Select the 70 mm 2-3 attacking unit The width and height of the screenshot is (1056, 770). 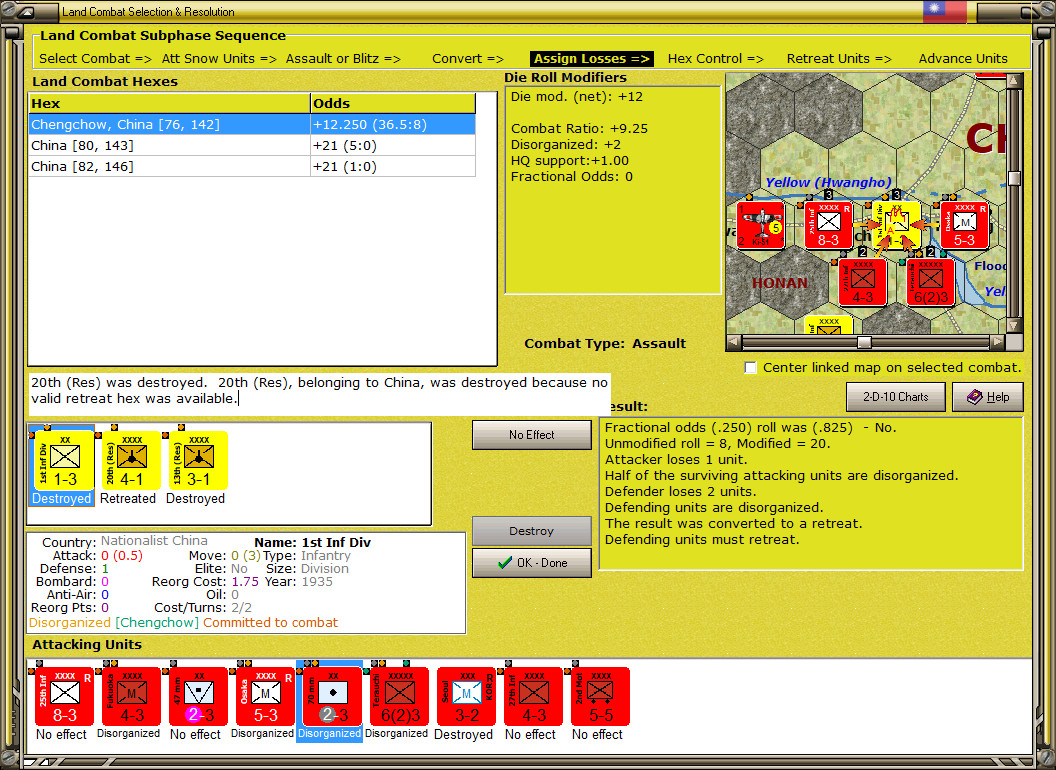click(x=332, y=697)
